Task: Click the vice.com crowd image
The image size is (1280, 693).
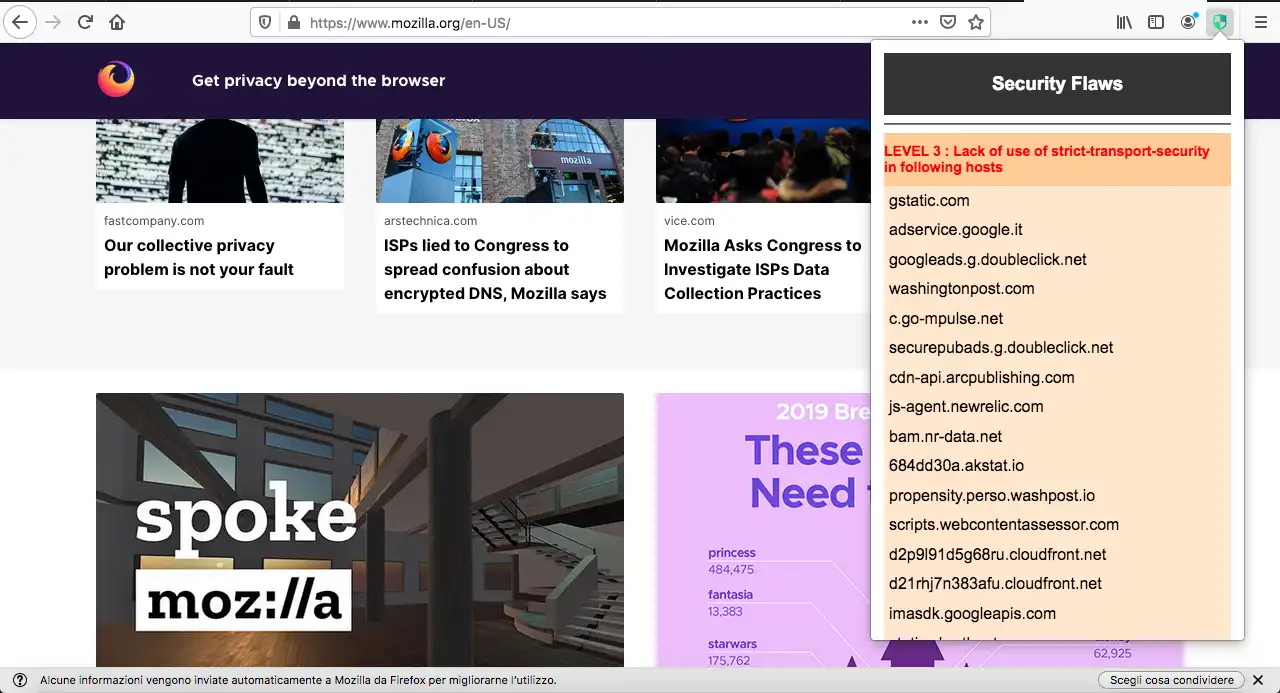Action: [763, 161]
